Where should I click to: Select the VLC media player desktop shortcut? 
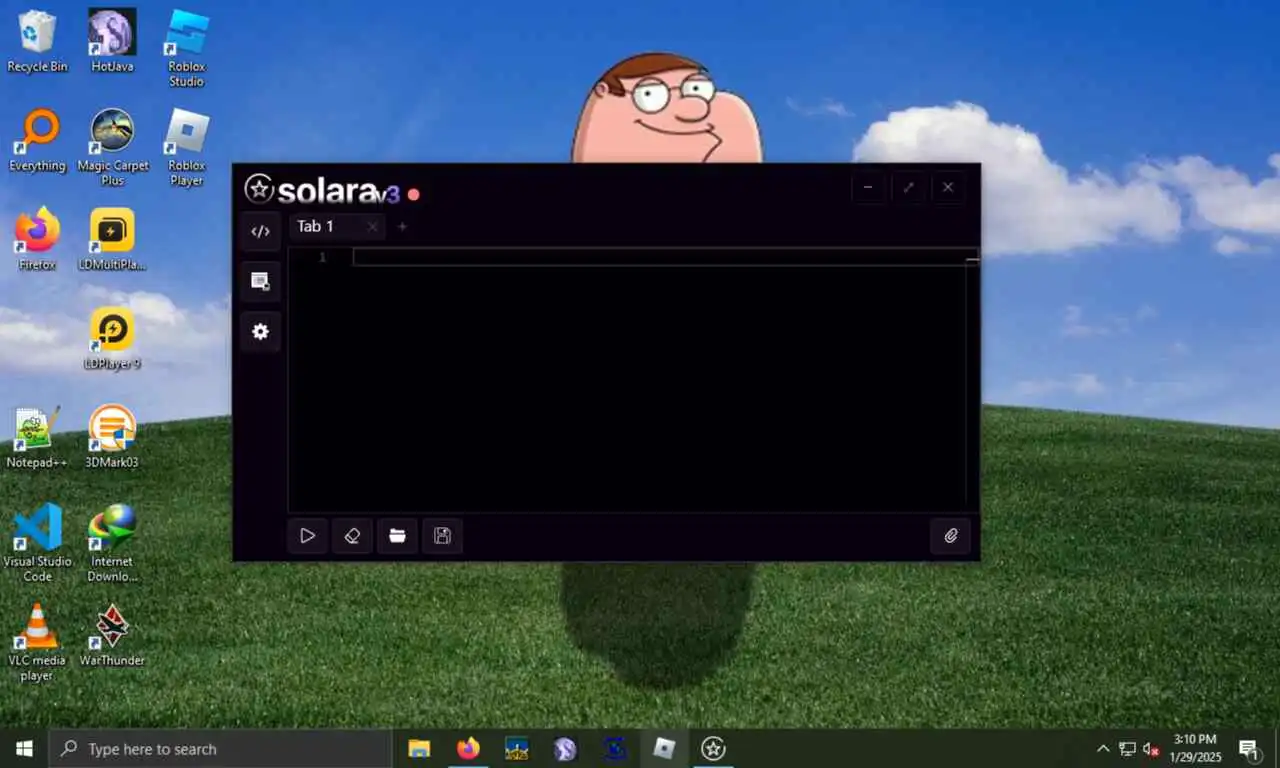(37, 642)
